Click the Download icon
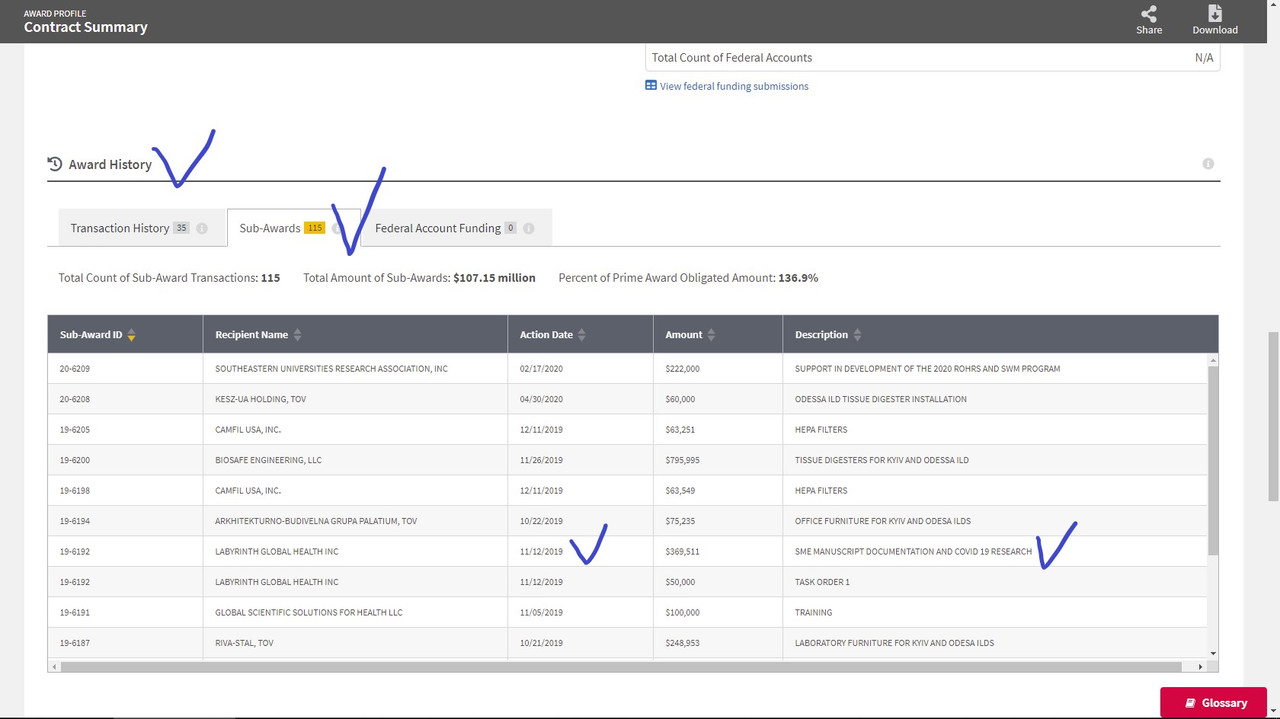The image size is (1280, 719). point(1215,13)
